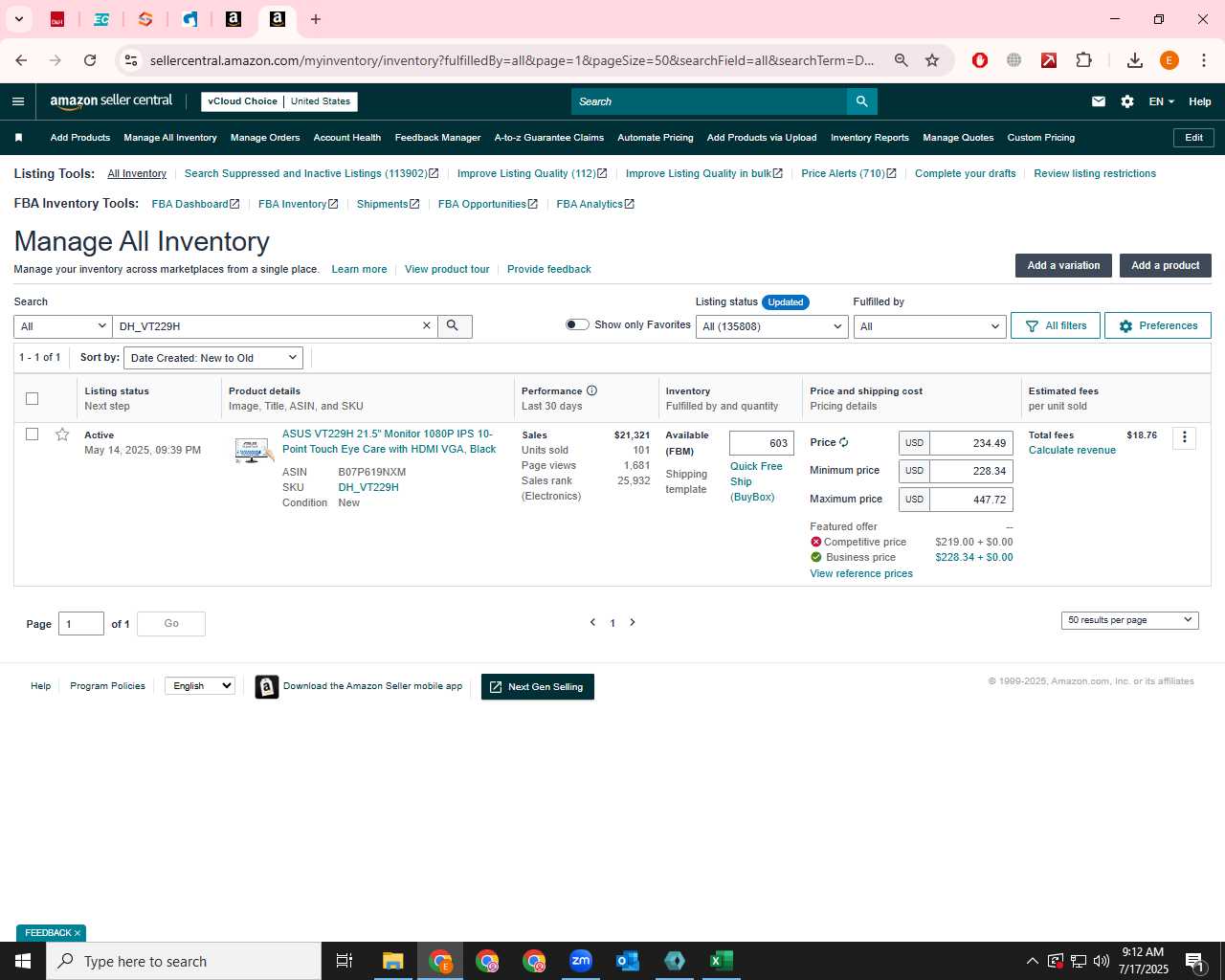Open Feedback Manager menu item
The image size is (1225, 980).
pos(437,138)
